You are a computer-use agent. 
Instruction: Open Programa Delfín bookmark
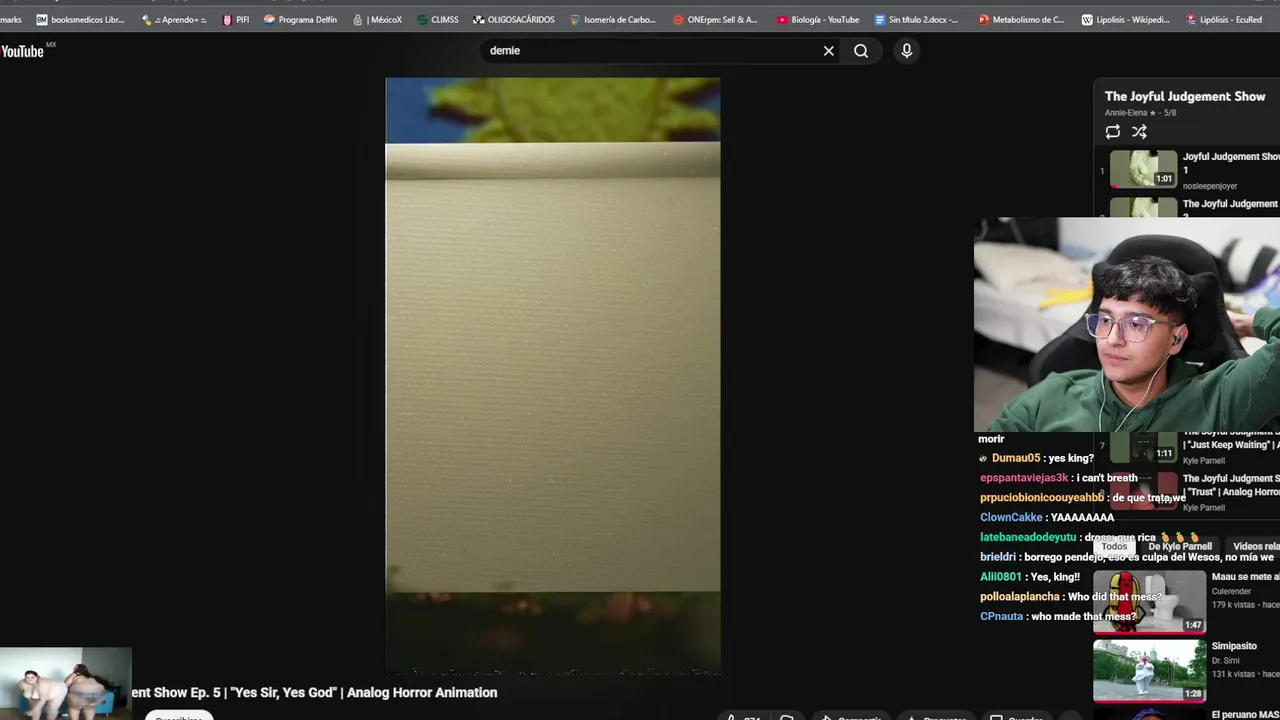pos(300,19)
